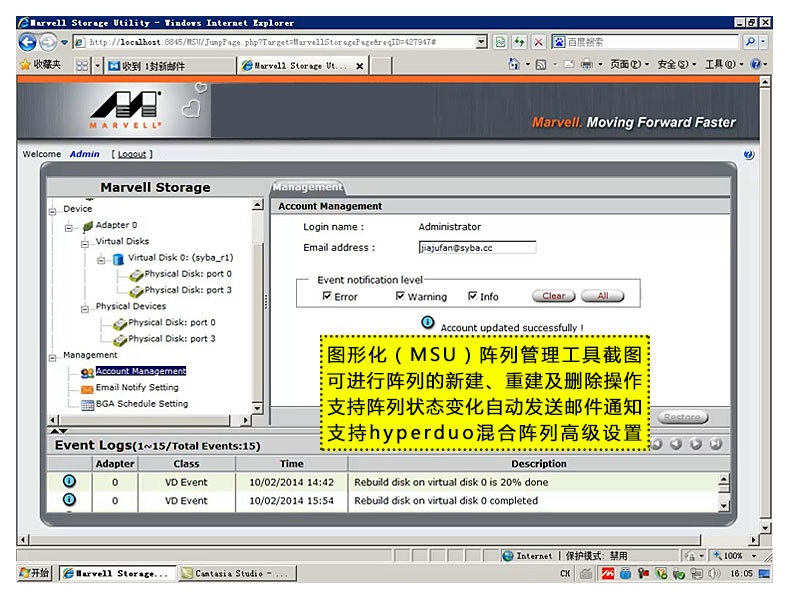
Task: Toggle the Warning notification checkbox
Action: [x=400, y=295]
